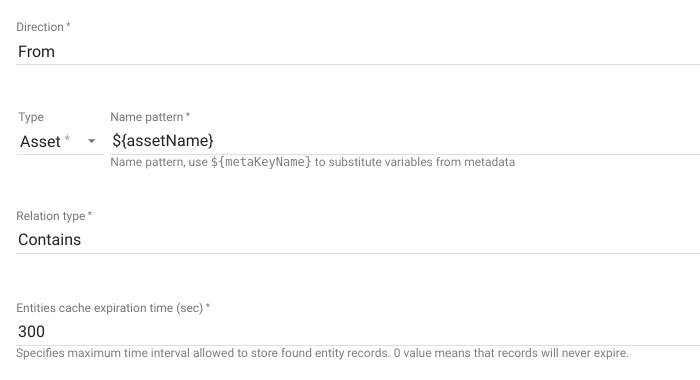Click the word From in Direction field
Viewport: 700px width, 380px height.
(36, 52)
